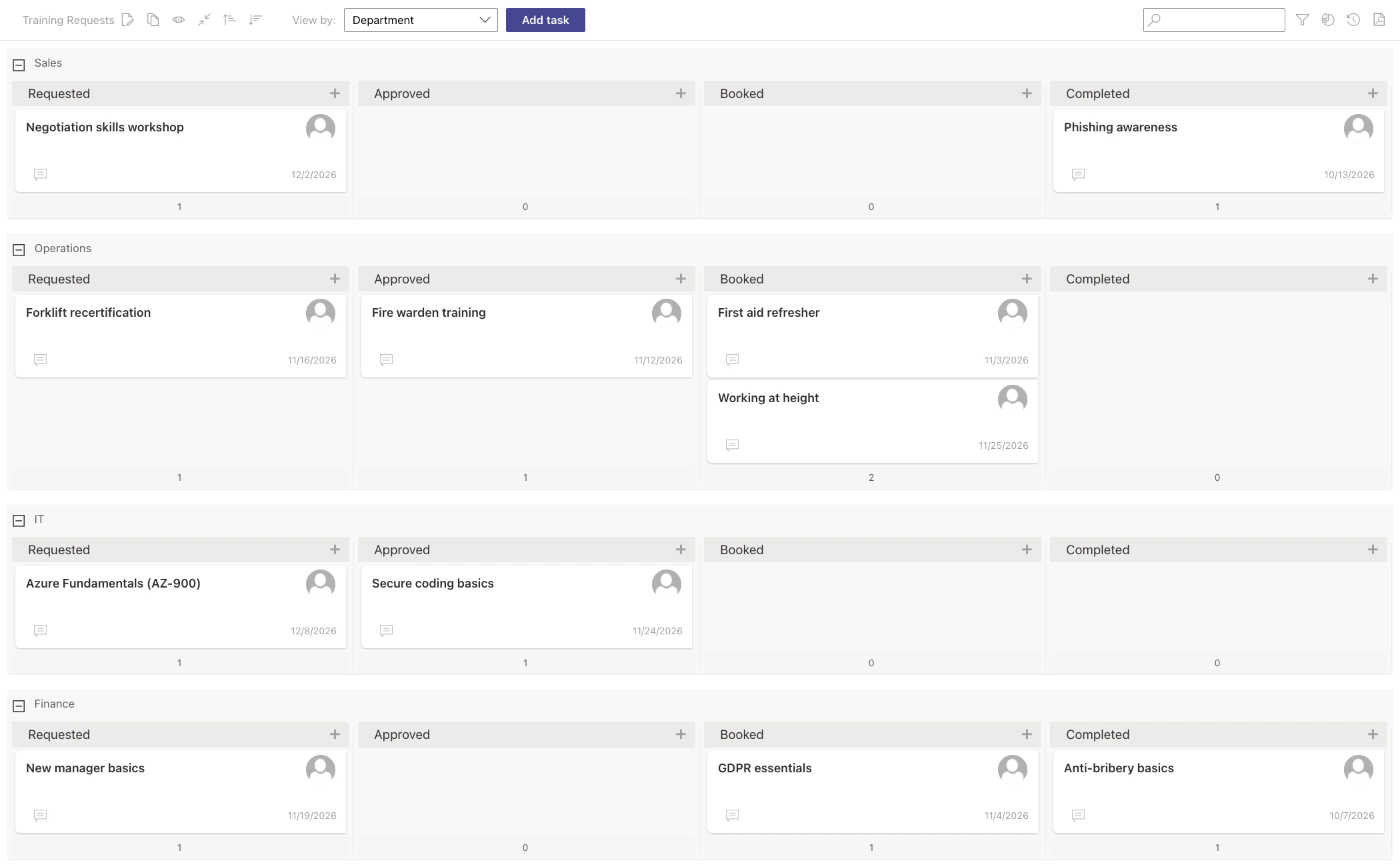Screen dimensions: 1400x867
Task: Click the Training Requests board title
Action: point(69,20)
